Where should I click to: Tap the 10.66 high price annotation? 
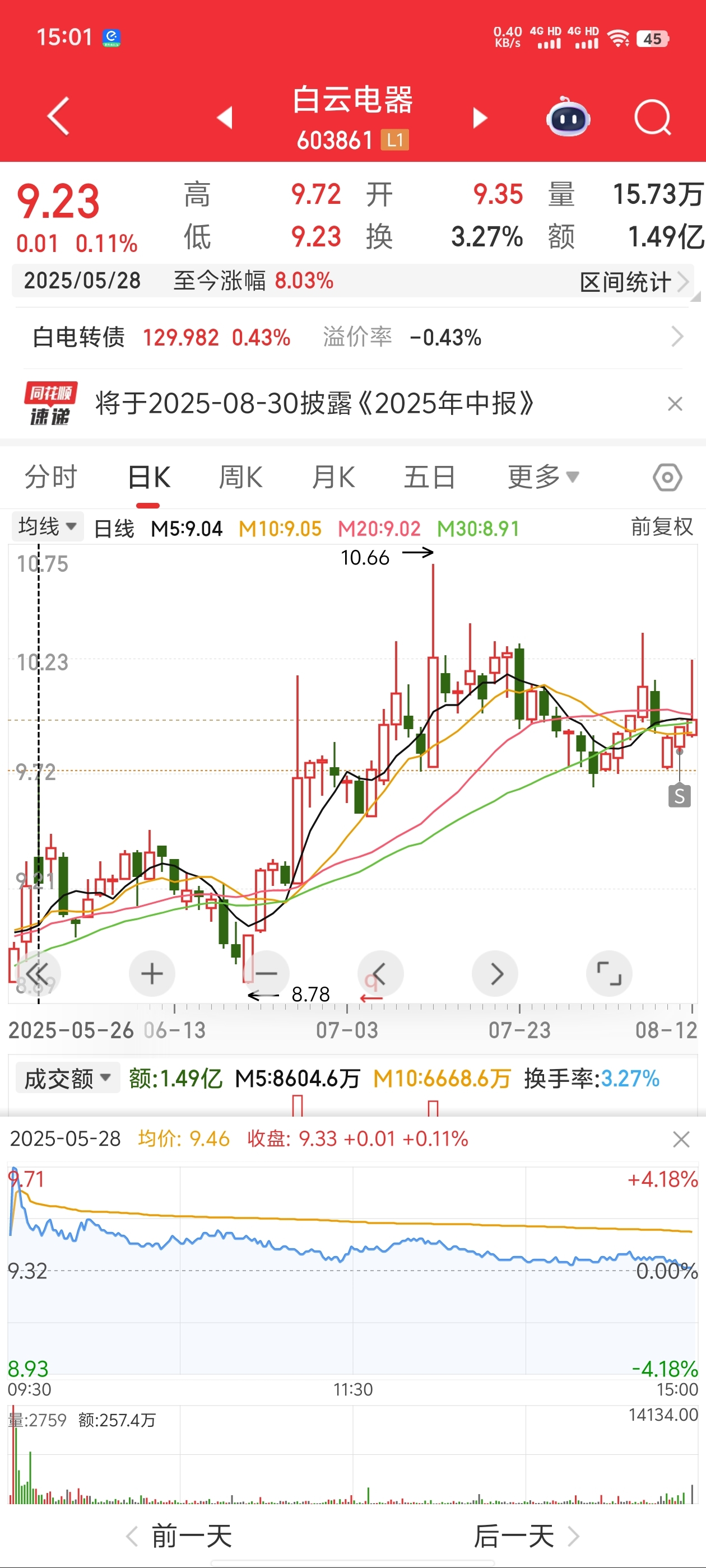click(365, 557)
